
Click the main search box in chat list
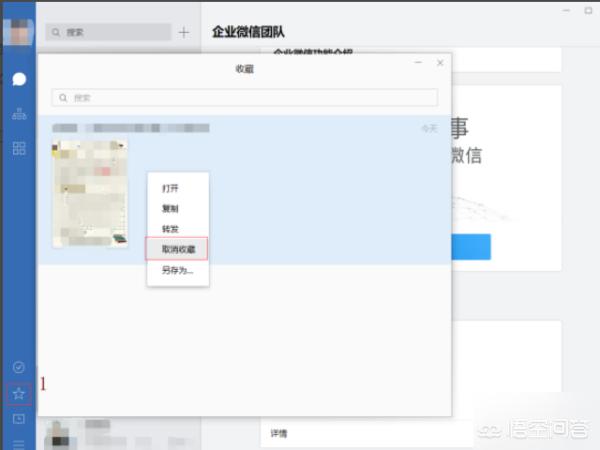pos(108,32)
